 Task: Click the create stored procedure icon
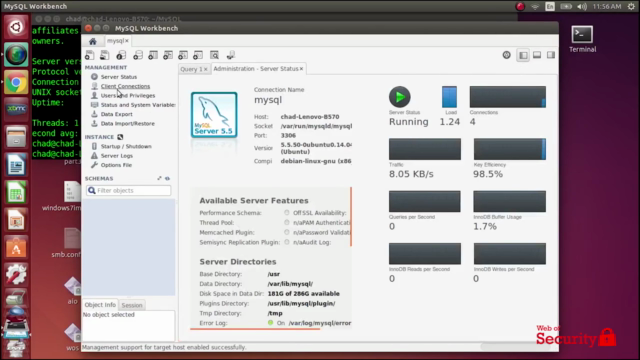click(x=183, y=55)
